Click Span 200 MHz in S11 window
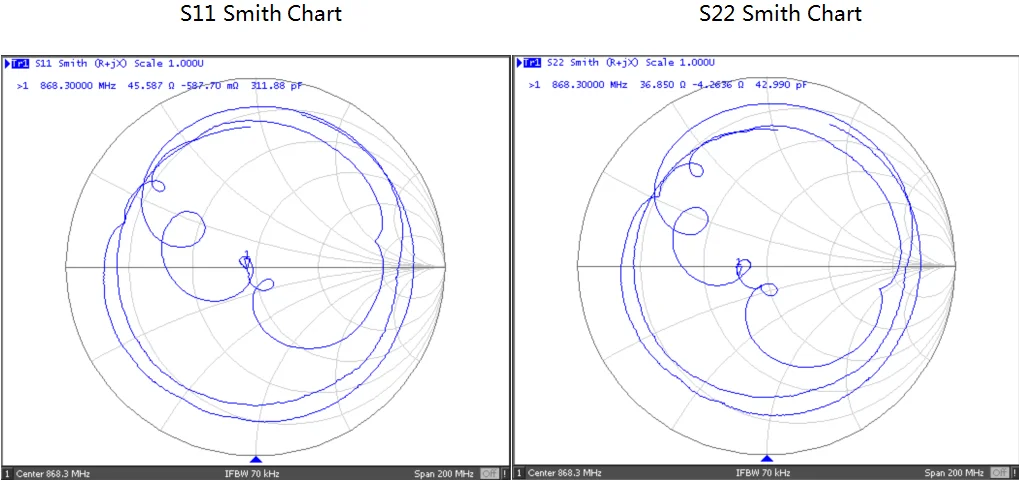 tap(445, 474)
